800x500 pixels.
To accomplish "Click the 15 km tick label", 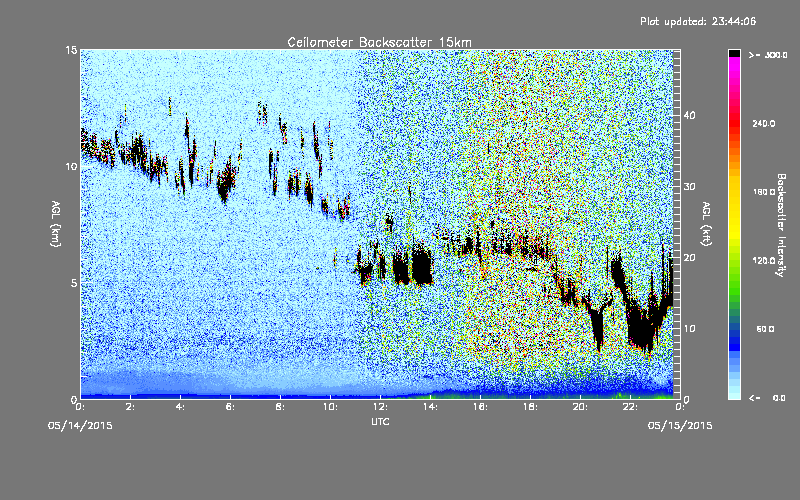I will coord(71,50).
